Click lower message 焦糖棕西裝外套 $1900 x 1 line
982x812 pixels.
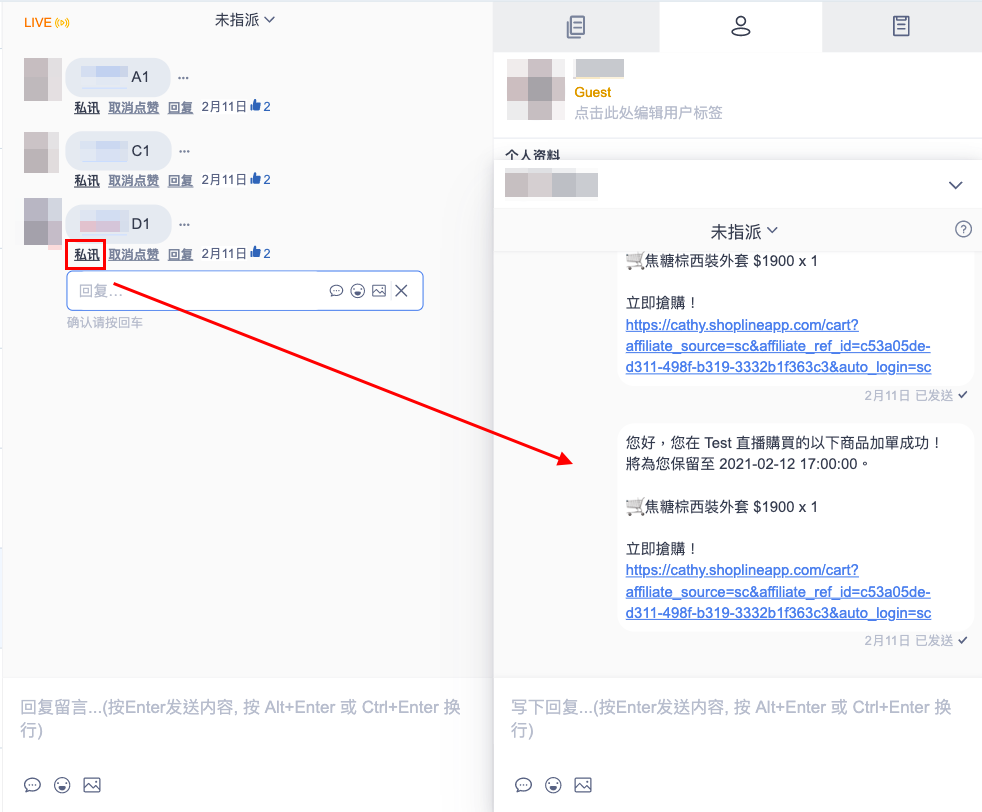721,507
